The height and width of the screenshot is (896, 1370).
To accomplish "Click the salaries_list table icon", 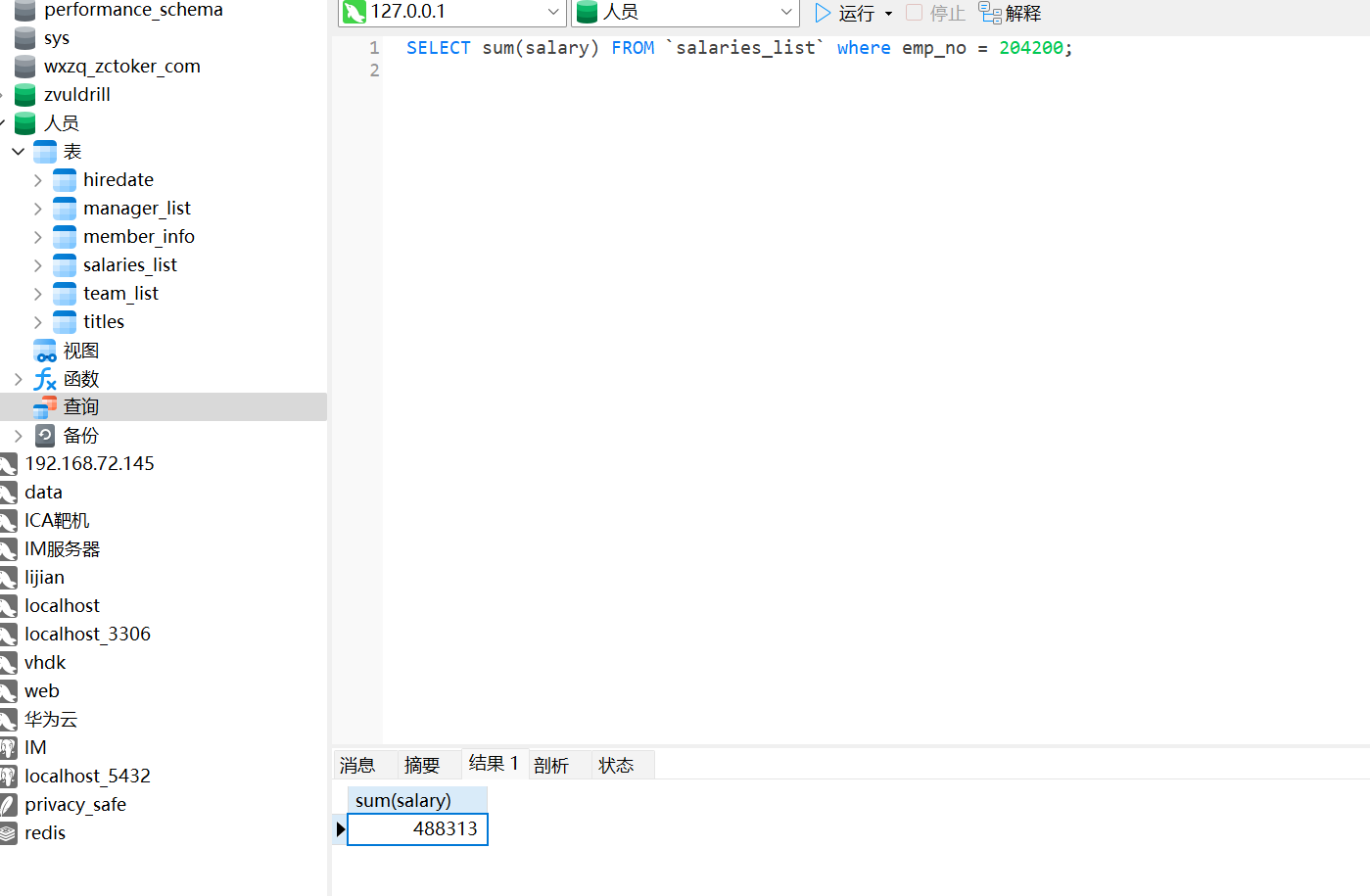I will 65,265.
